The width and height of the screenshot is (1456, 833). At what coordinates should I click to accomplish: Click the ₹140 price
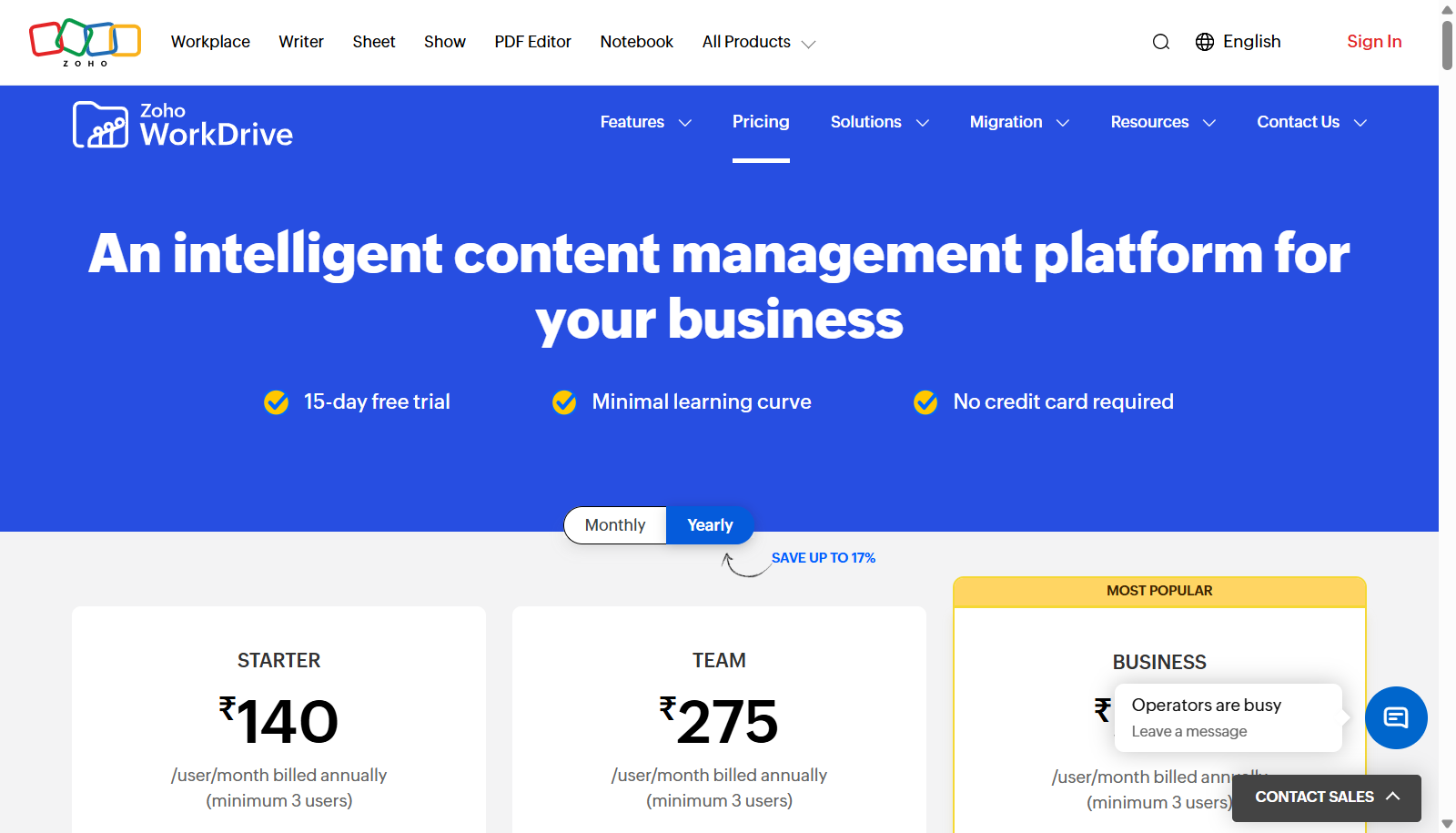(278, 720)
